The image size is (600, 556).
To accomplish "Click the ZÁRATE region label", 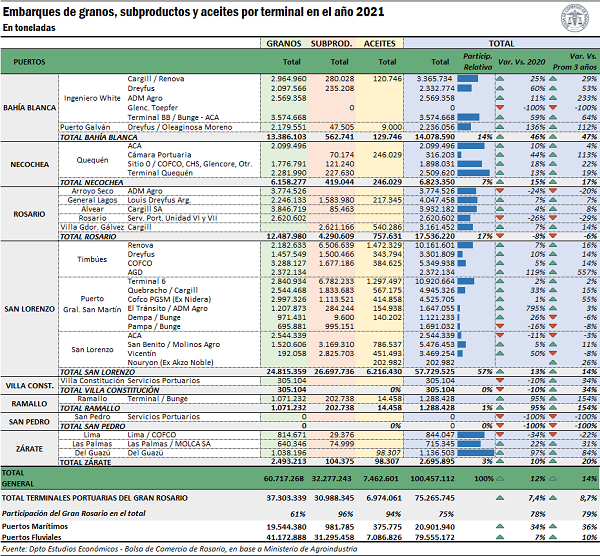I will pyautogui.click(x=29, y=448).
